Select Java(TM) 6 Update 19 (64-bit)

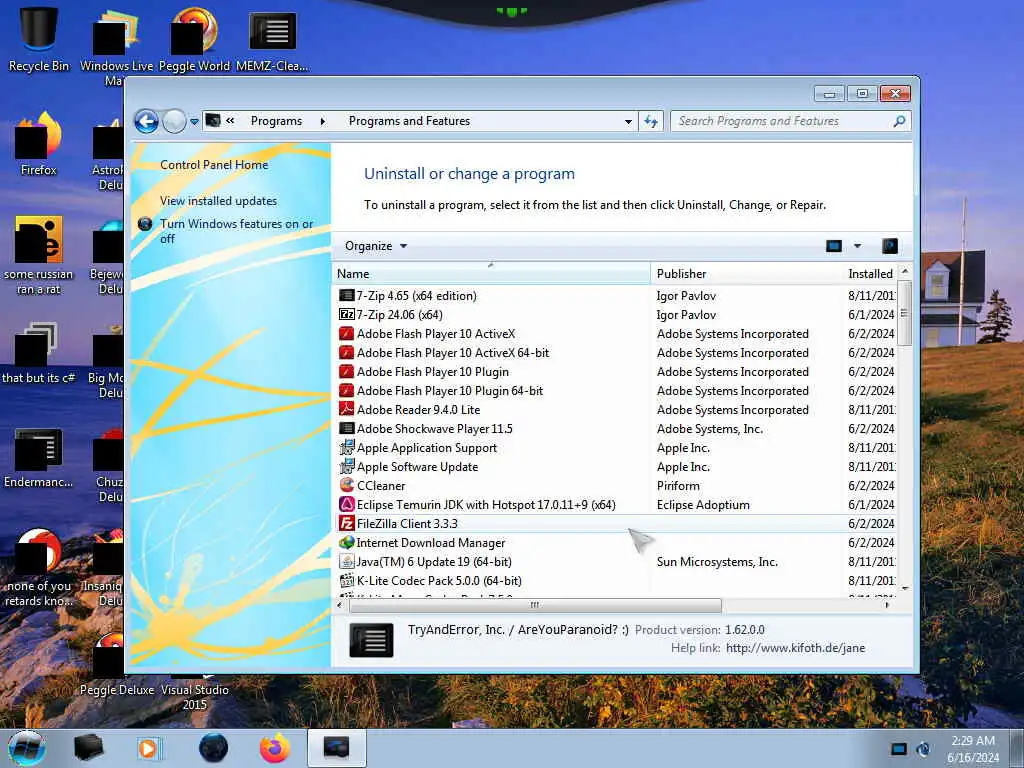(x=616, y=562)
